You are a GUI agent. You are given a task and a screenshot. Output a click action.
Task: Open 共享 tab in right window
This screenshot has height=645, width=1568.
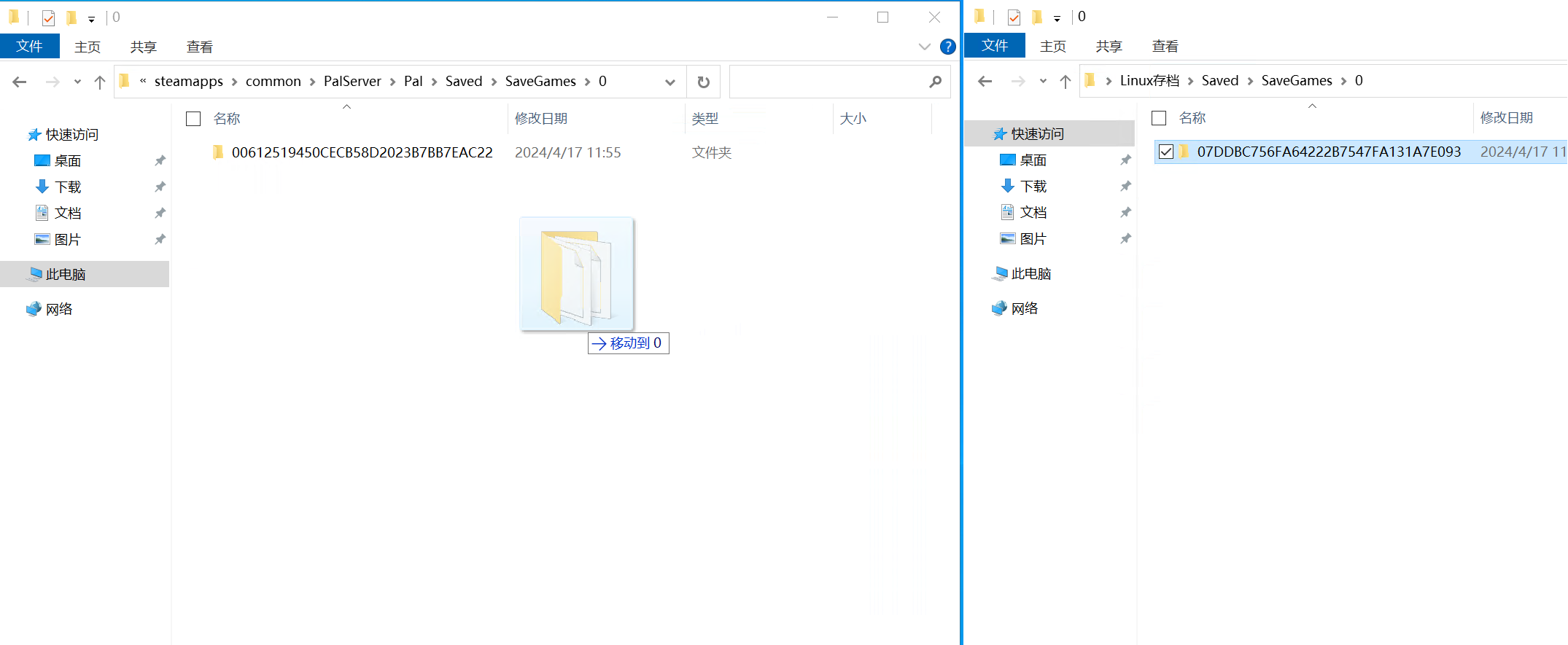[1109, 46]
